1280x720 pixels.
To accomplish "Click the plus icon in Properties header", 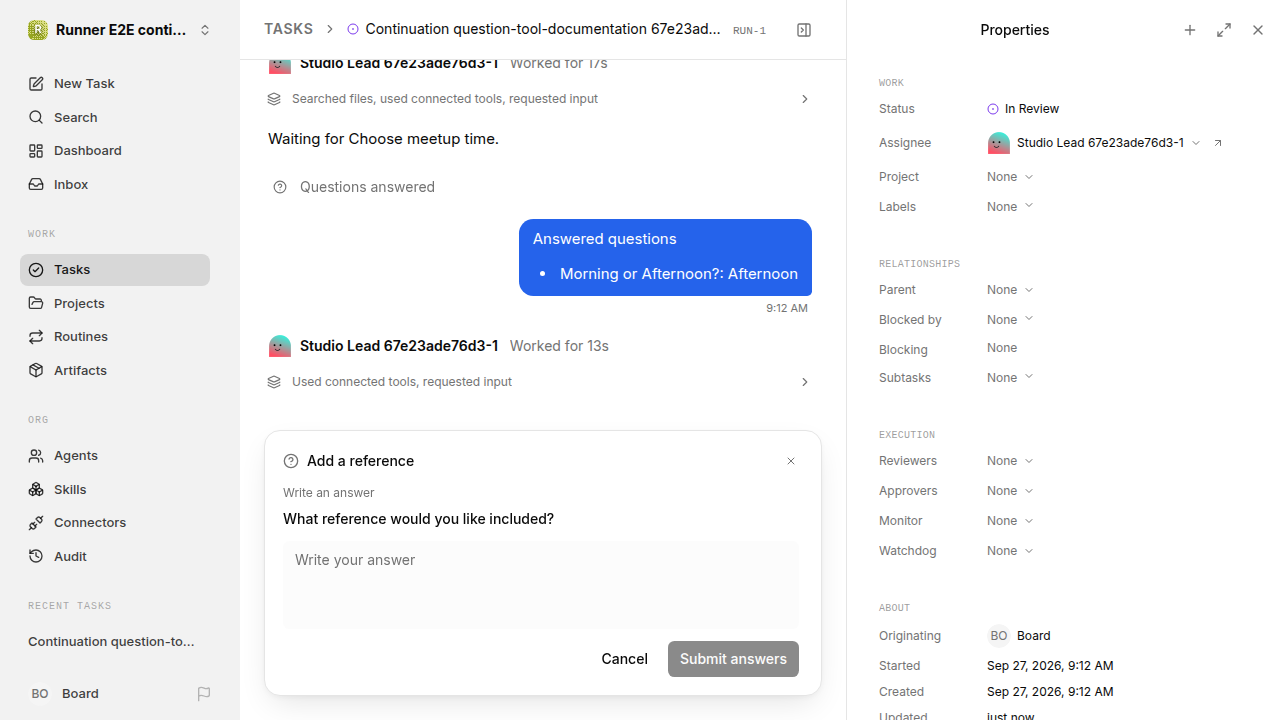I will (1190, 30).
